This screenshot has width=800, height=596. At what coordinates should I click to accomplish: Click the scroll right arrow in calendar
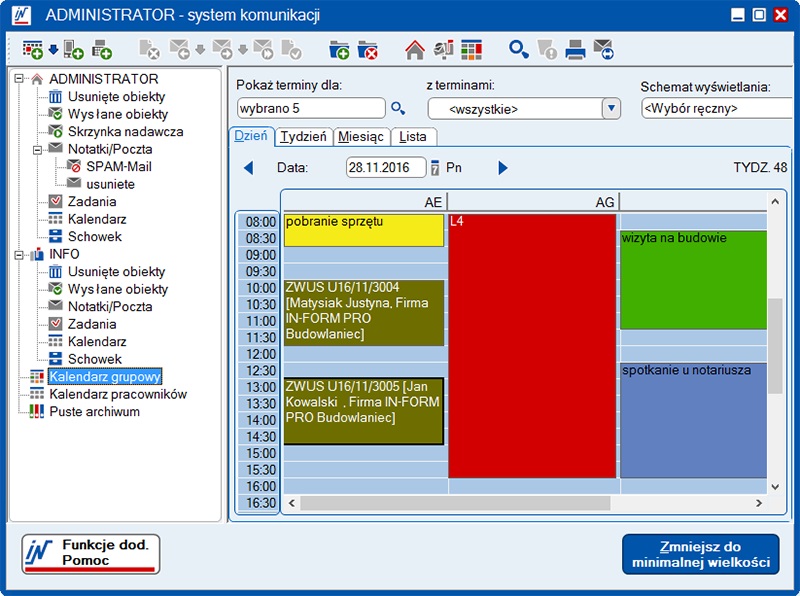759,503
